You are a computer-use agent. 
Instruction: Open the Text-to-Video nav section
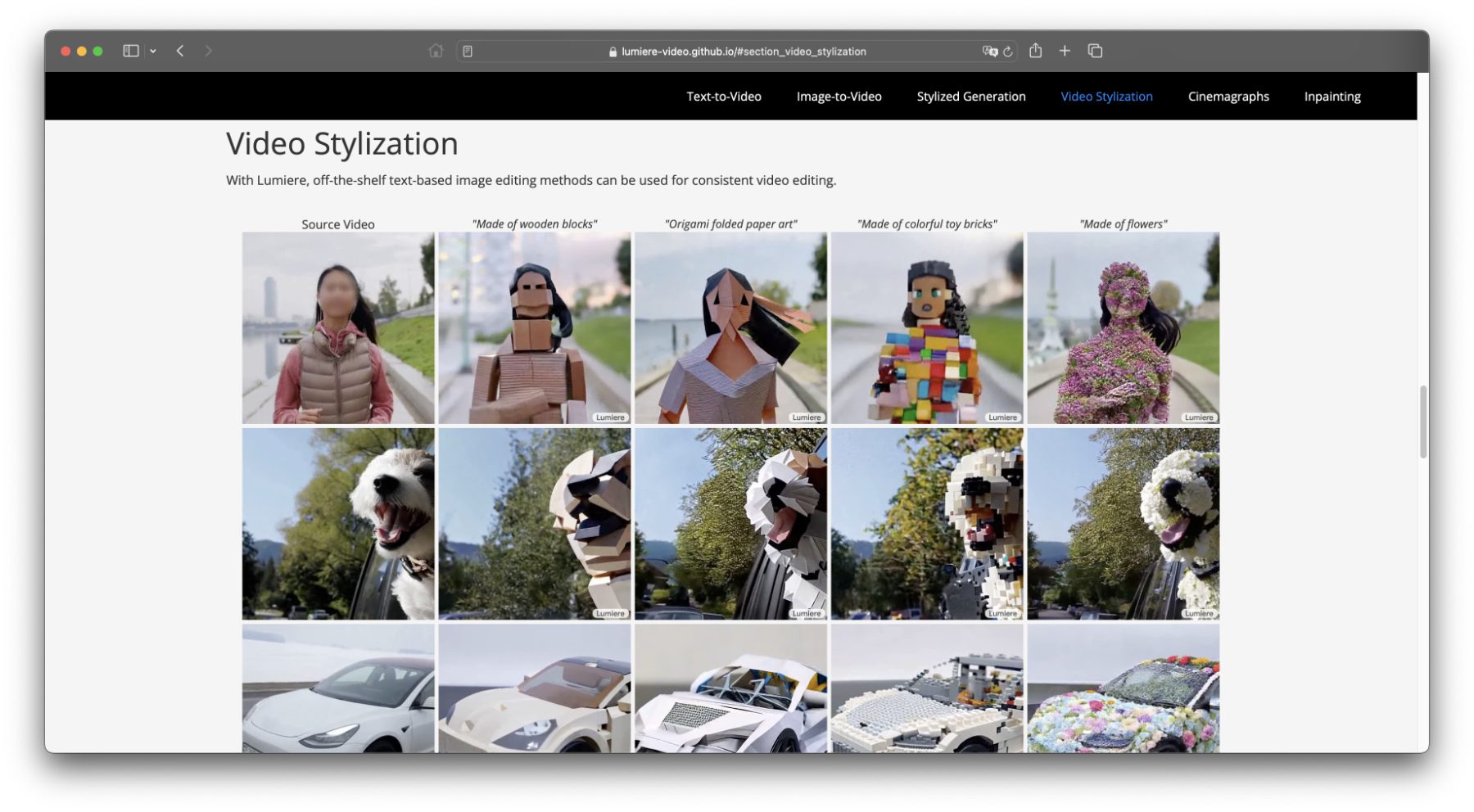pyautogui.click(x=723, y=97)
